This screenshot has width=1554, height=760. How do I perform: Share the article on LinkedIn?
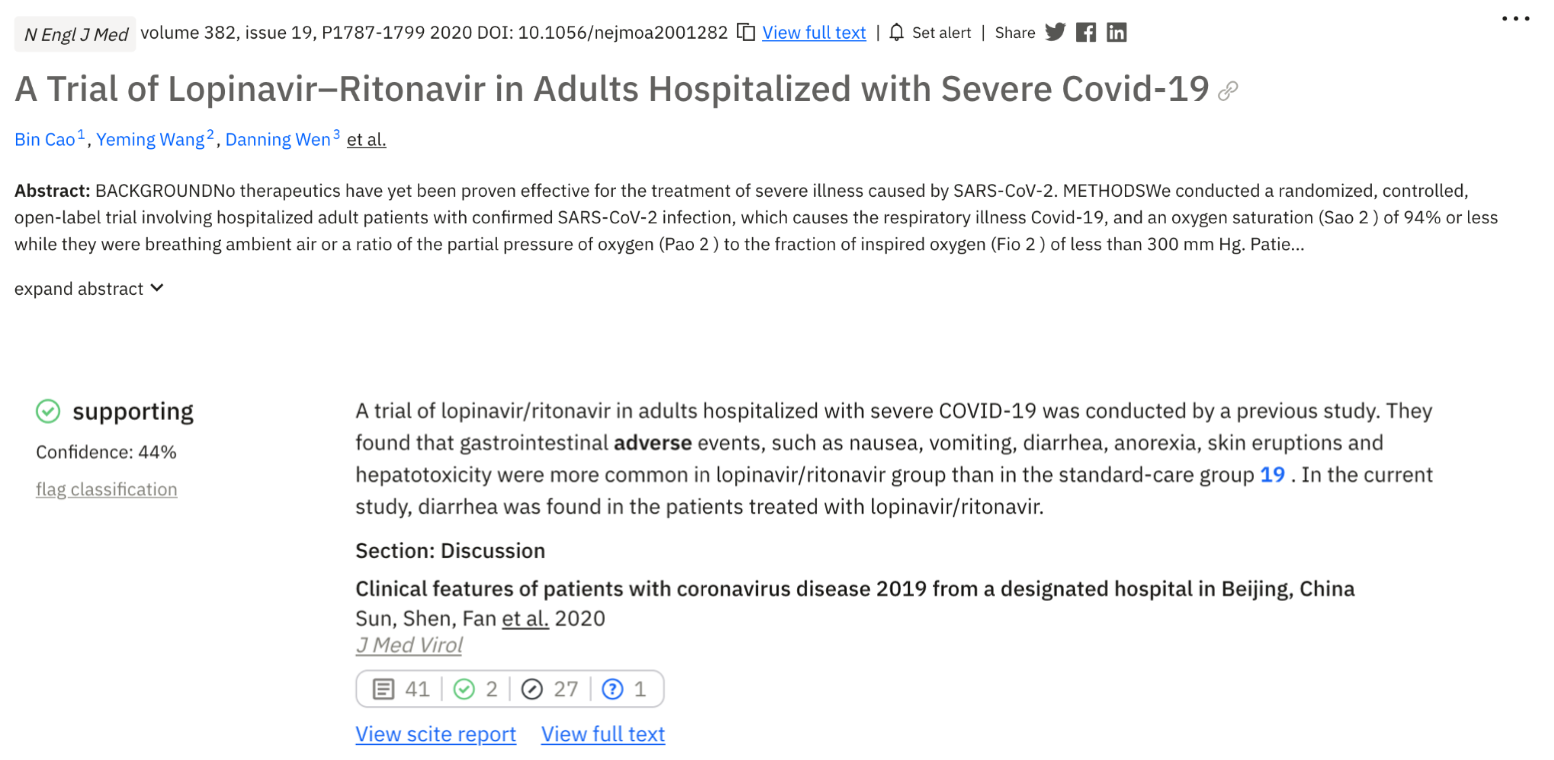(1116, 31)
